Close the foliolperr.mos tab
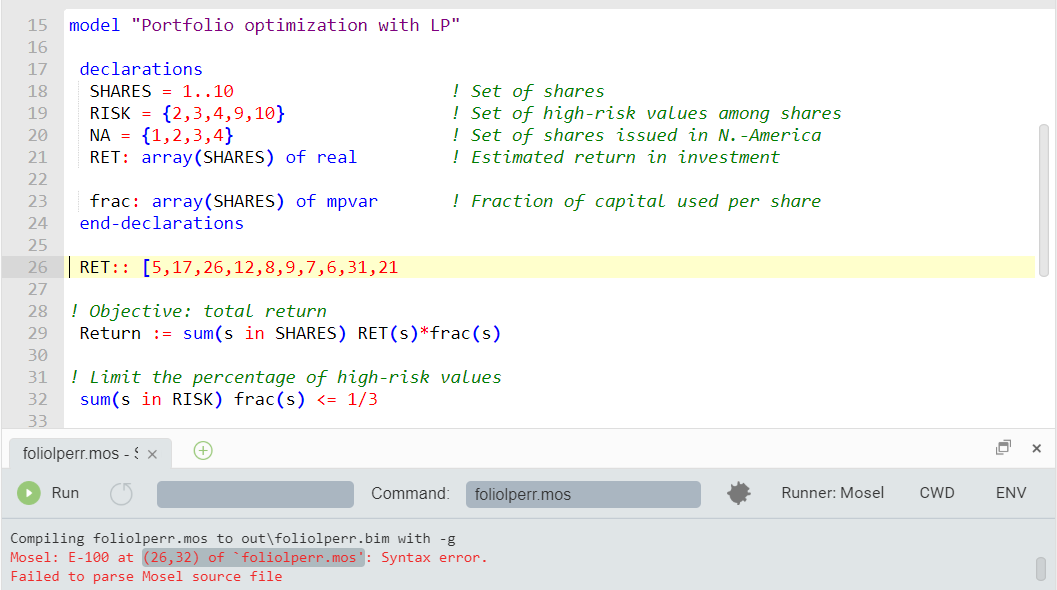1057x590 pixels. pos(152,452)
